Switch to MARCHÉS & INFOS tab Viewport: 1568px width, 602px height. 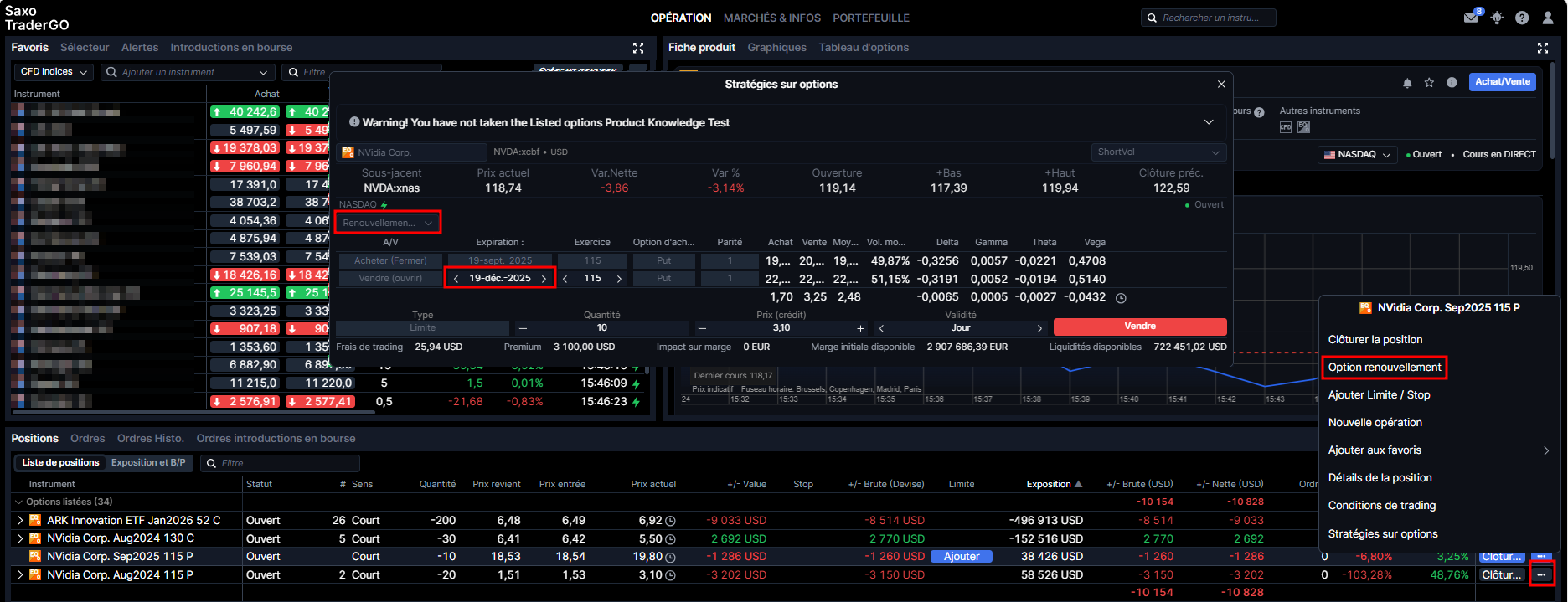click(x=772, y=18)
